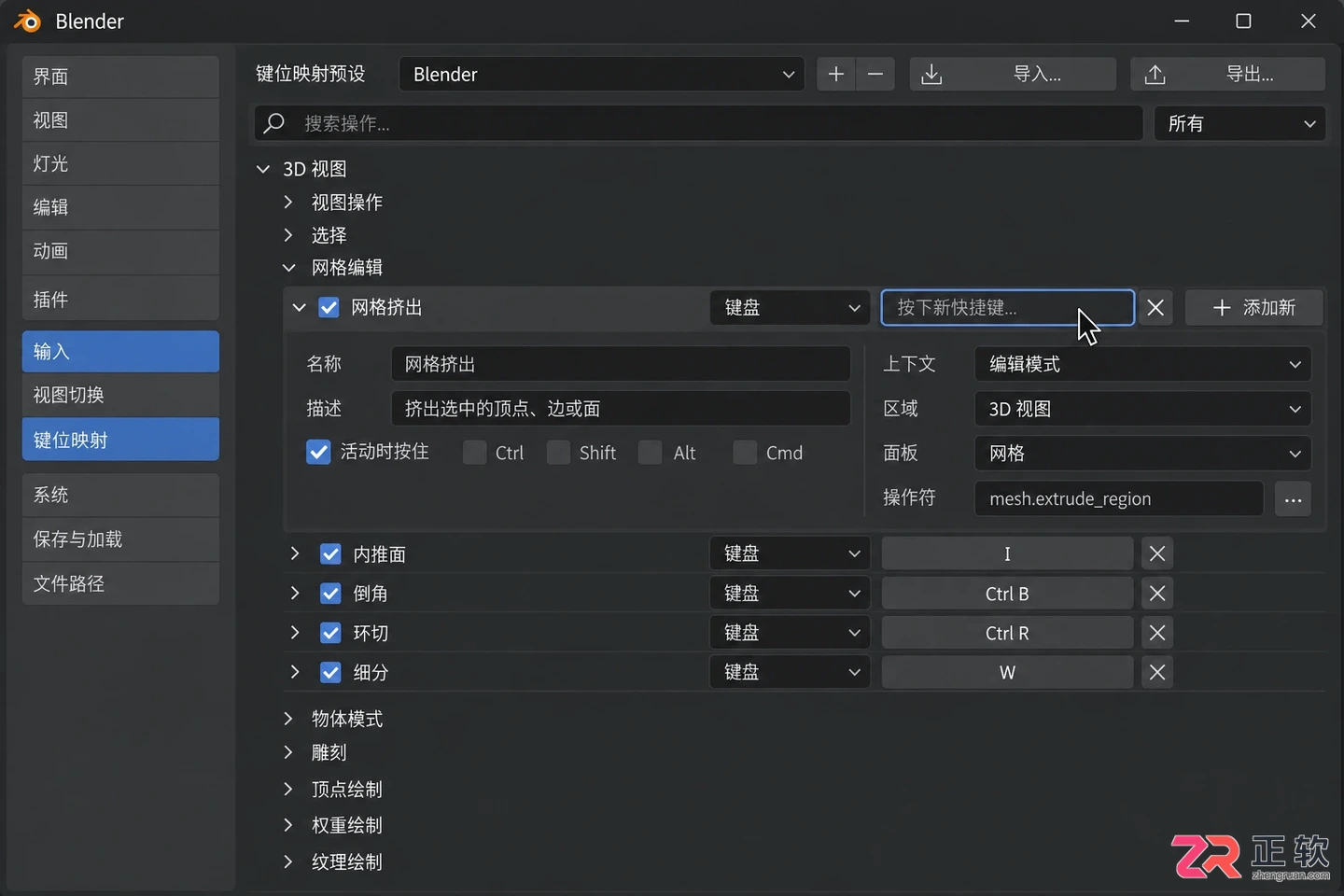
Task: Open the 动画 preferences tab
Action: coord(120,251)
